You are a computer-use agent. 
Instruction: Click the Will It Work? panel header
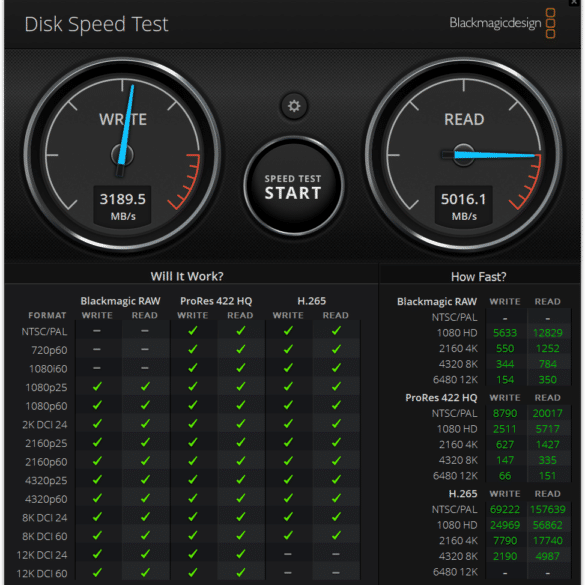pyautogui.click(x=187, y=276)
